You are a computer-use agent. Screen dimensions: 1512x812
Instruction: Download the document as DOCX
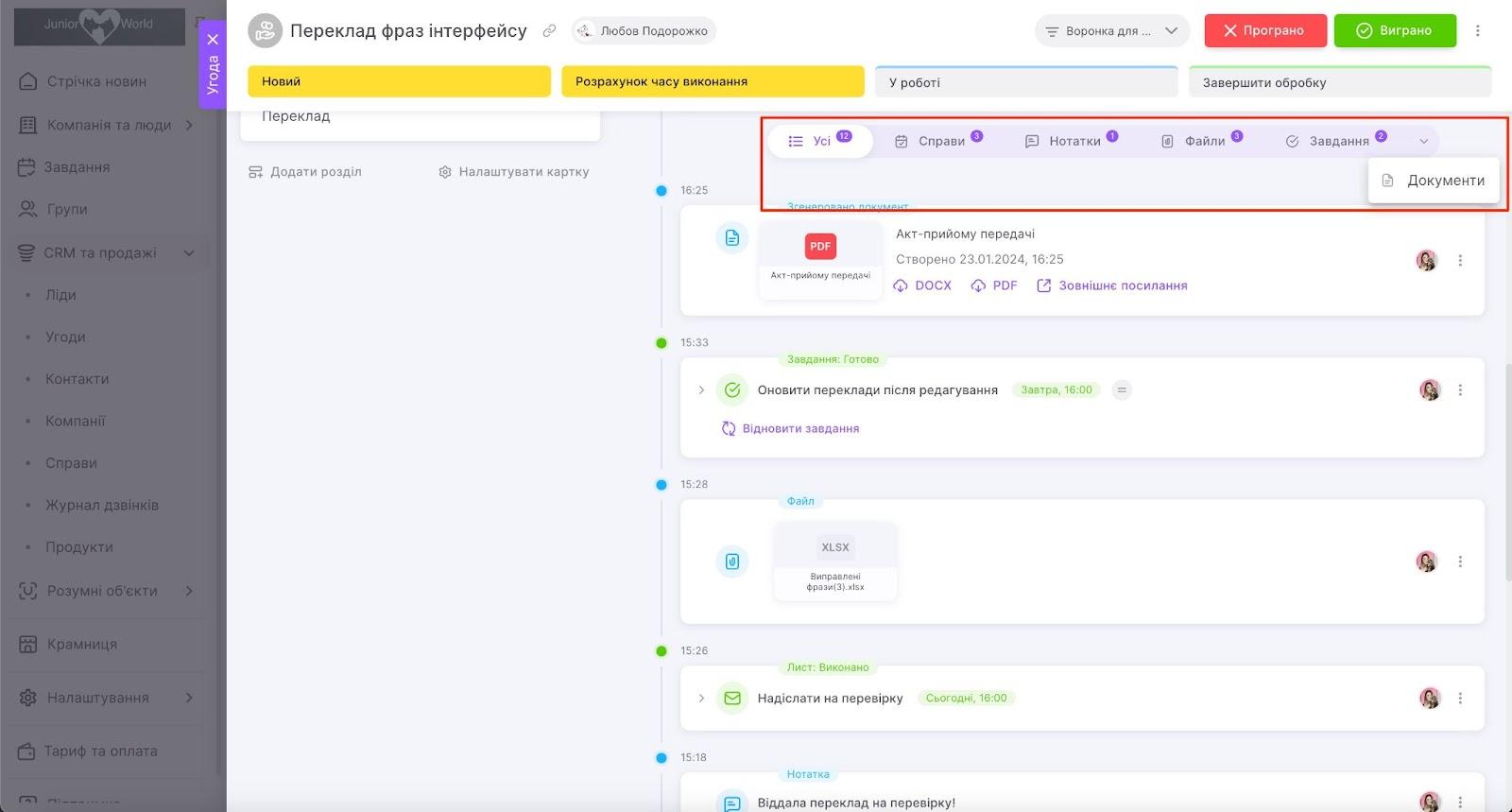click(x=923, y=285)
